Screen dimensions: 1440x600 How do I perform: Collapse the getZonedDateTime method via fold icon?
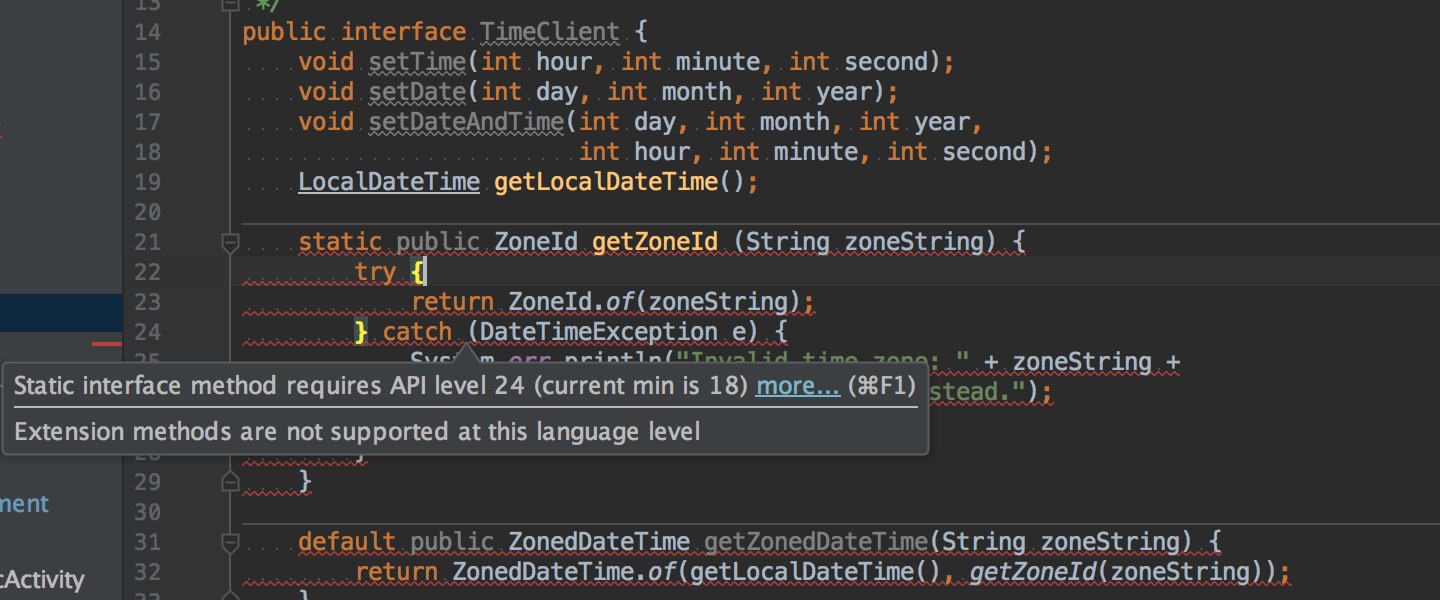coord(230,541)
